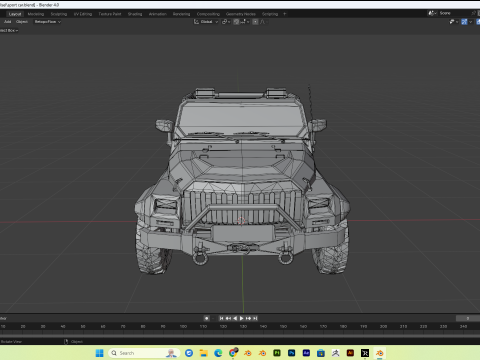
Task: Open the scene browse icon dropdown
Action: point(432,13)
